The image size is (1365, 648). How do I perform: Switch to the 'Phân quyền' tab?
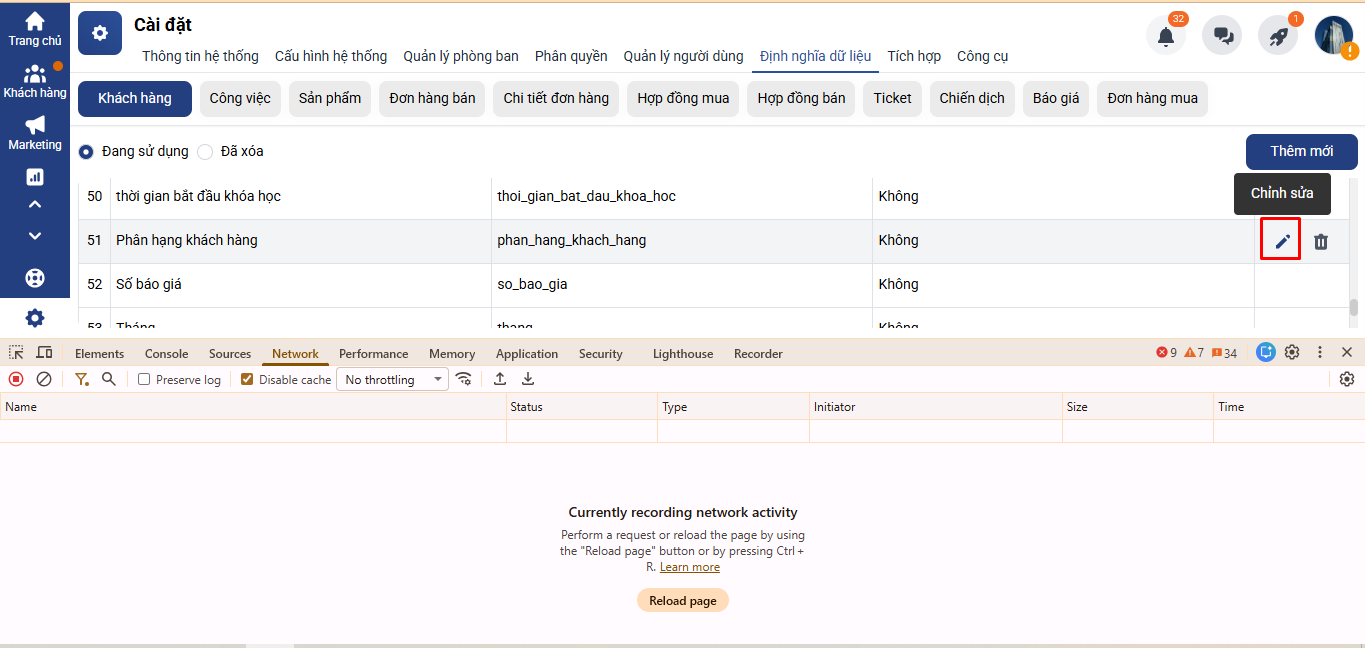click(x=571, y=56)
